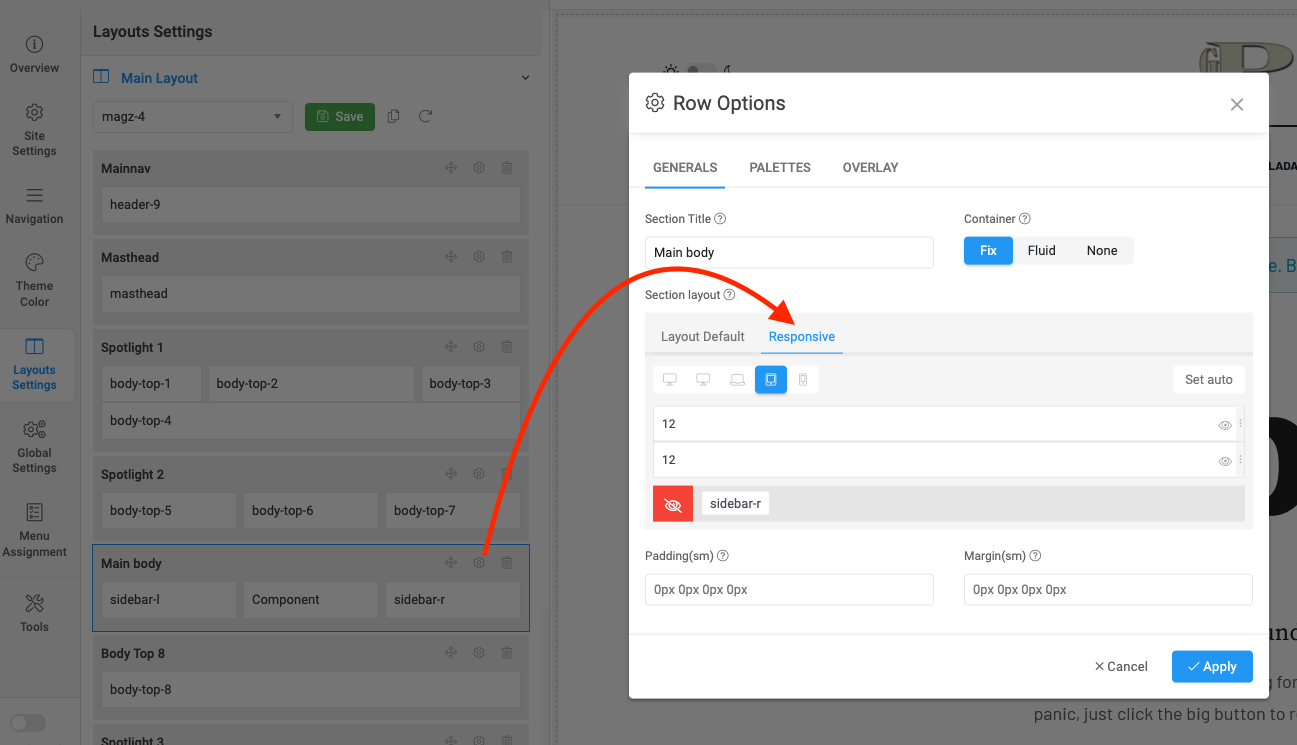This screenshot has height=745, width=1297.
Task: Open row settings gear for Masthead
Action: coord(479,257)
